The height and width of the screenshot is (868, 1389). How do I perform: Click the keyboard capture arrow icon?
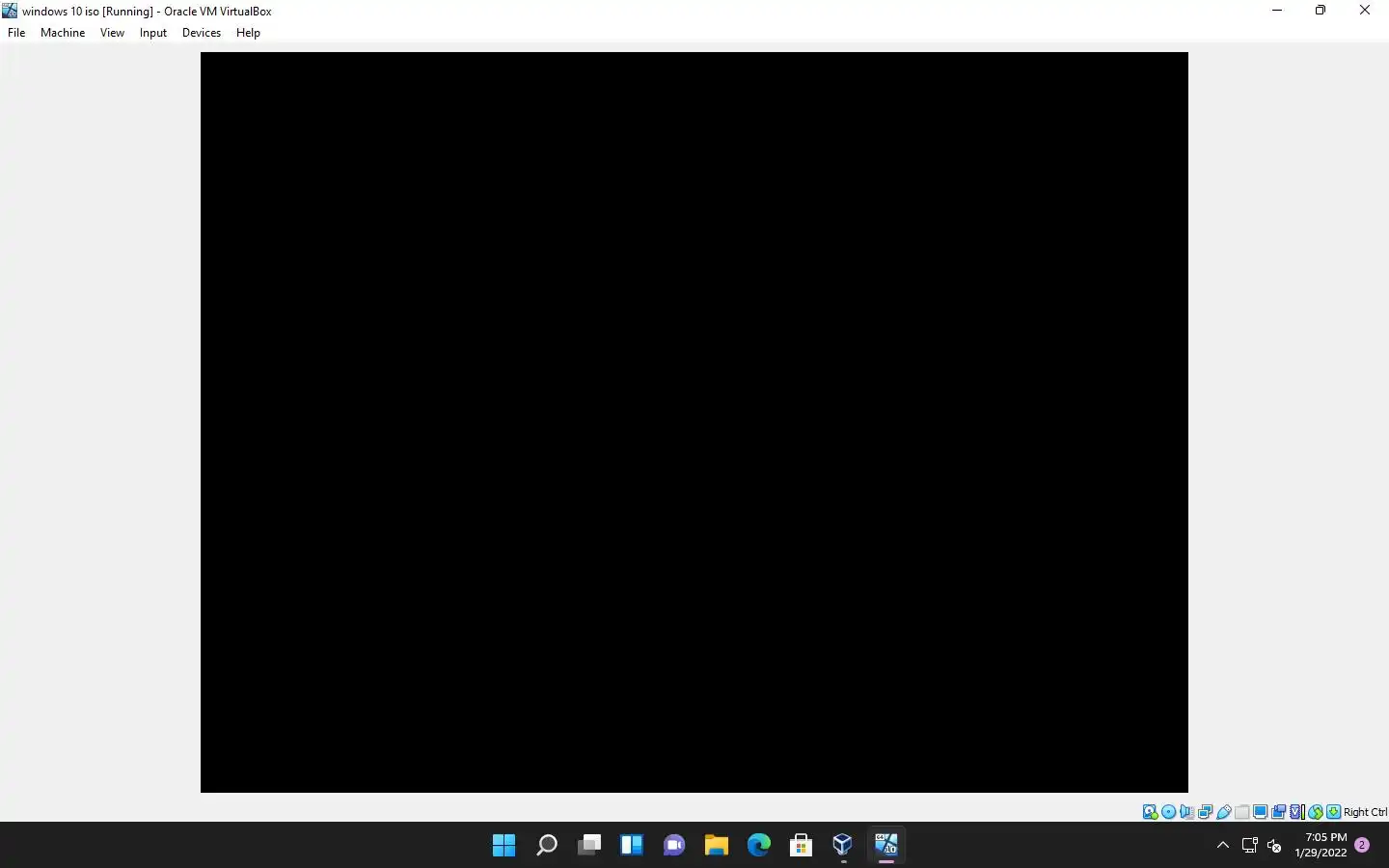click(x=1333, y=812)
